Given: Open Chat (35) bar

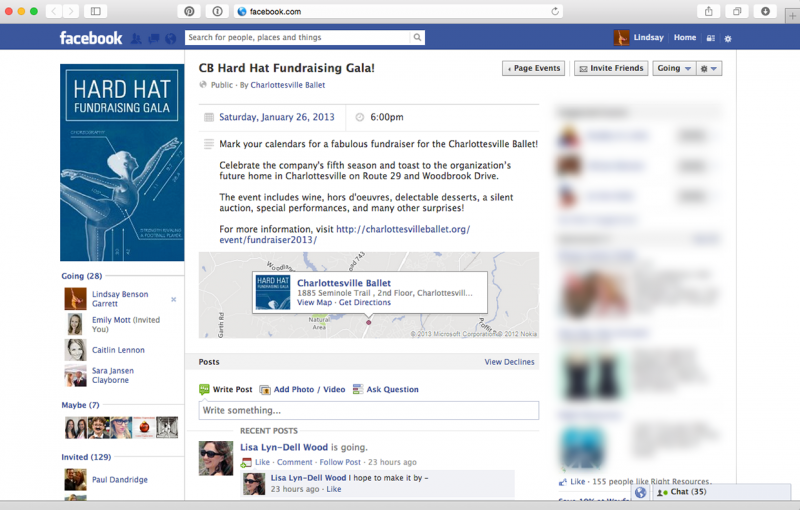Looking at the screenshot, I should pos(721,492).
